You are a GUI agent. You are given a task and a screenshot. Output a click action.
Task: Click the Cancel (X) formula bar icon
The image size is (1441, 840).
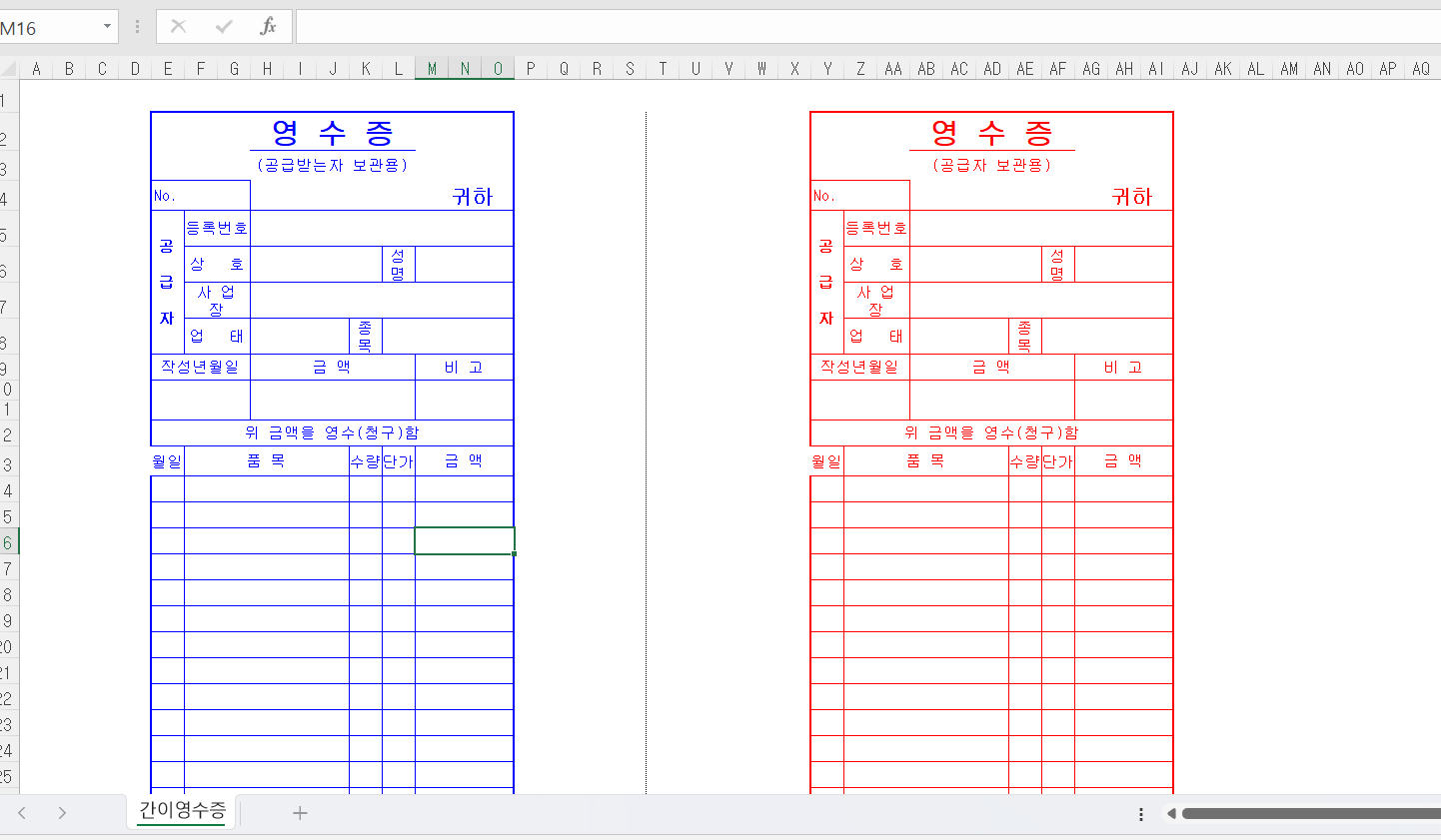179,26
